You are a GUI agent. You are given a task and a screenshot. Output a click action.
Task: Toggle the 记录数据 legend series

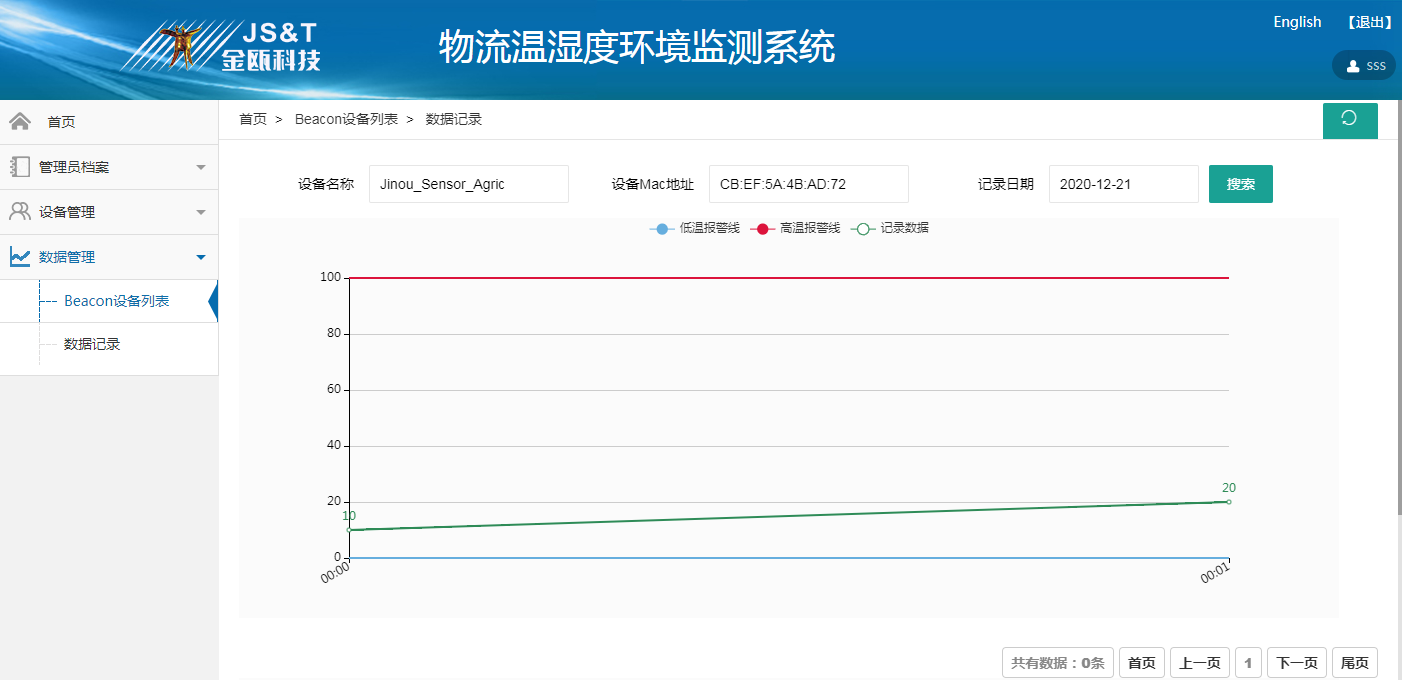point(890,228)
